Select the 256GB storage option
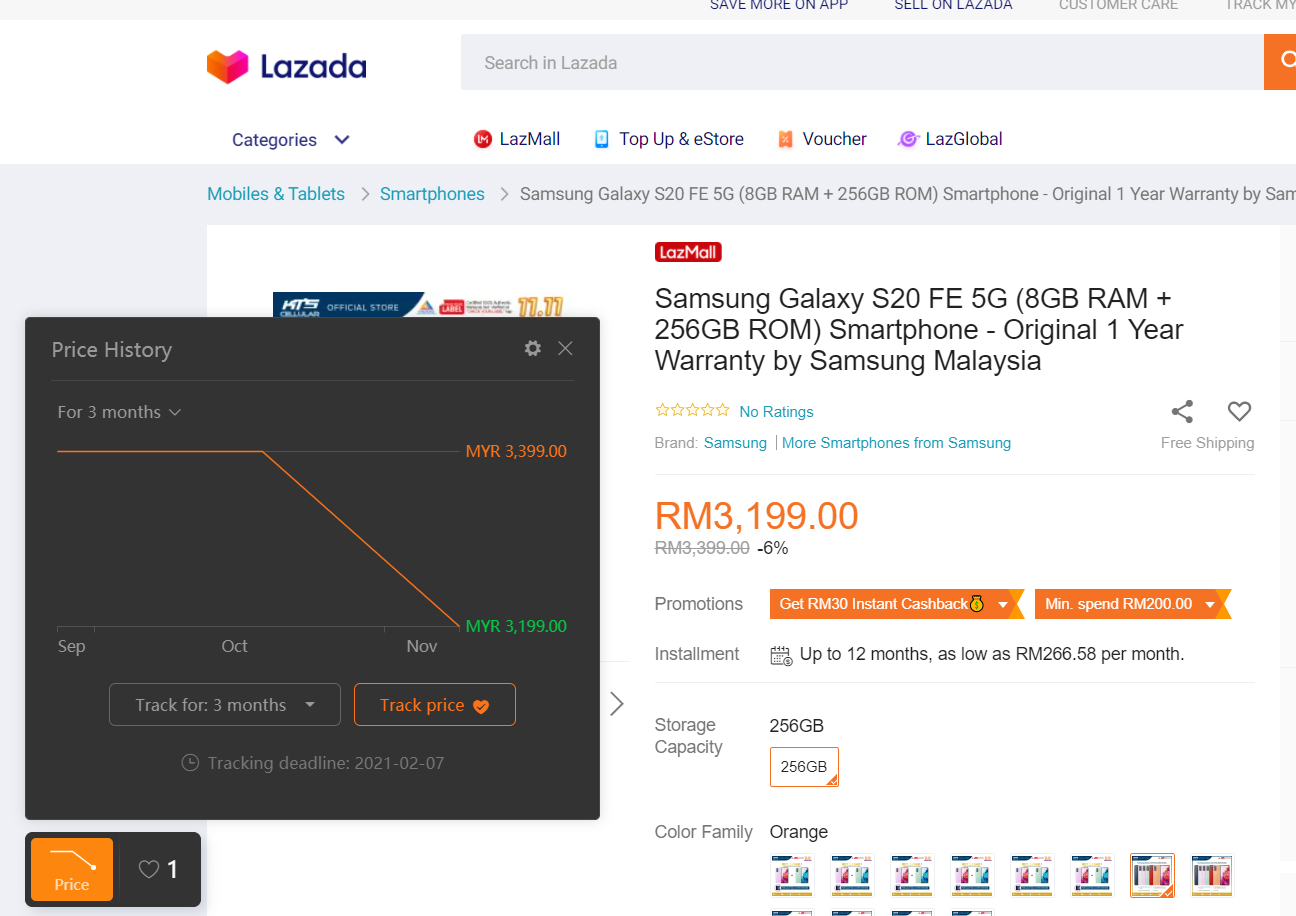Screen dimensions: 1296x916 pyautogui.click(x=804, y=767)
